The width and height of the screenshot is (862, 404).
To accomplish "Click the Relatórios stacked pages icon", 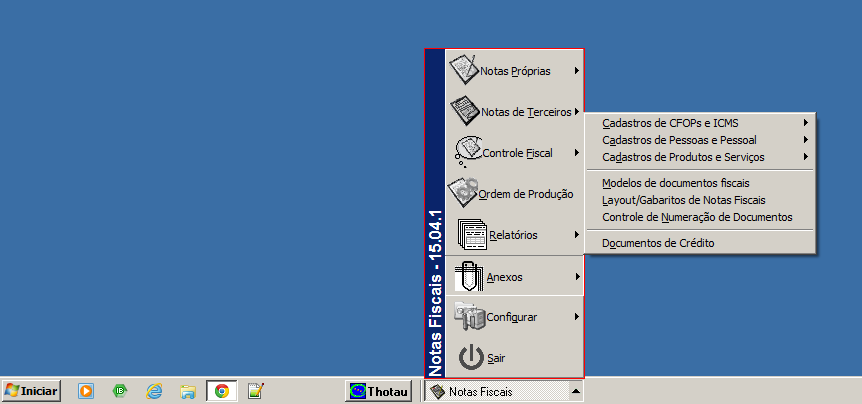I will click(471, 234).
